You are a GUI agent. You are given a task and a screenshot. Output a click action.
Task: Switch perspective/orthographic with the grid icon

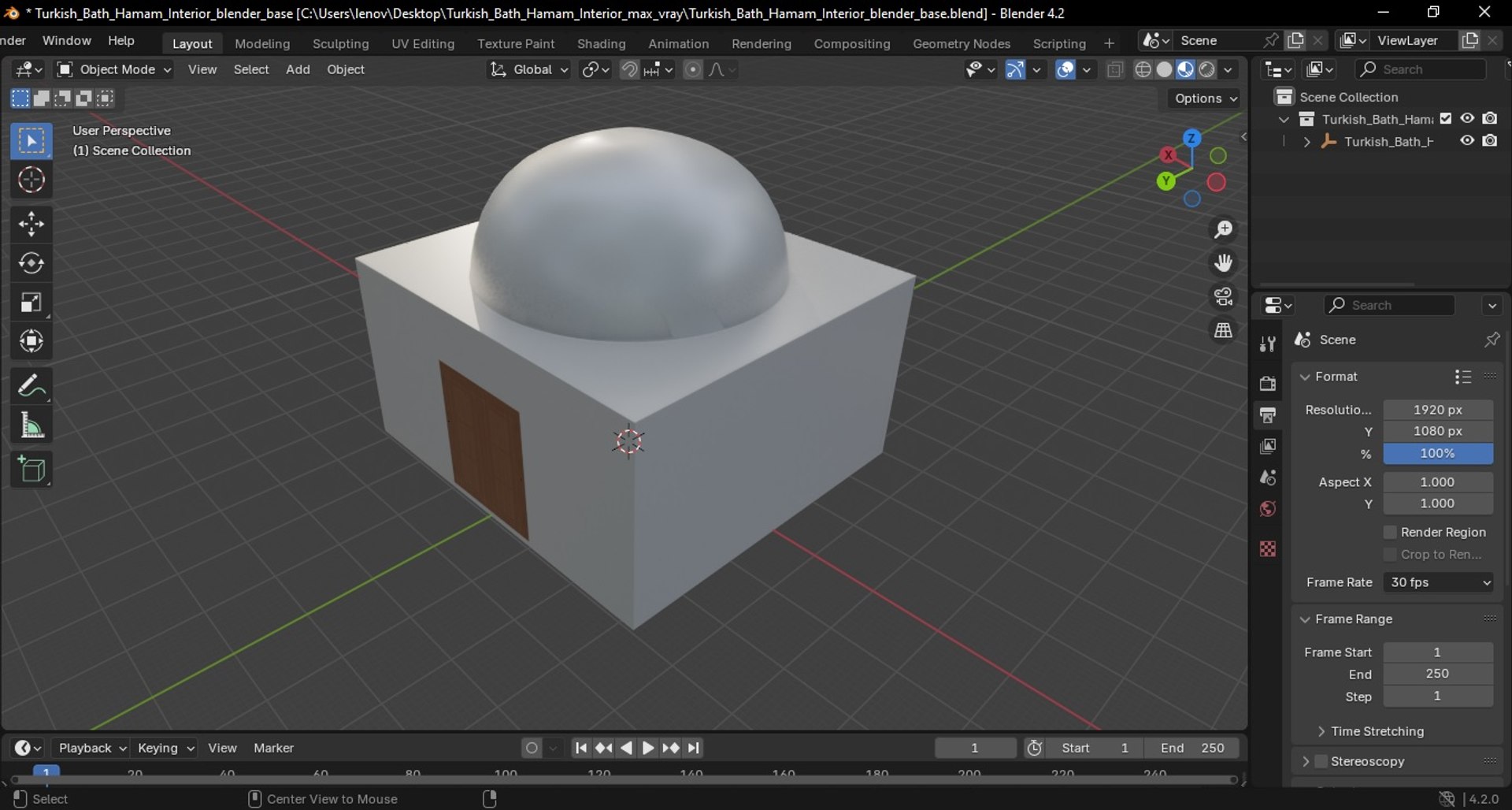(x=1223, y=331)
